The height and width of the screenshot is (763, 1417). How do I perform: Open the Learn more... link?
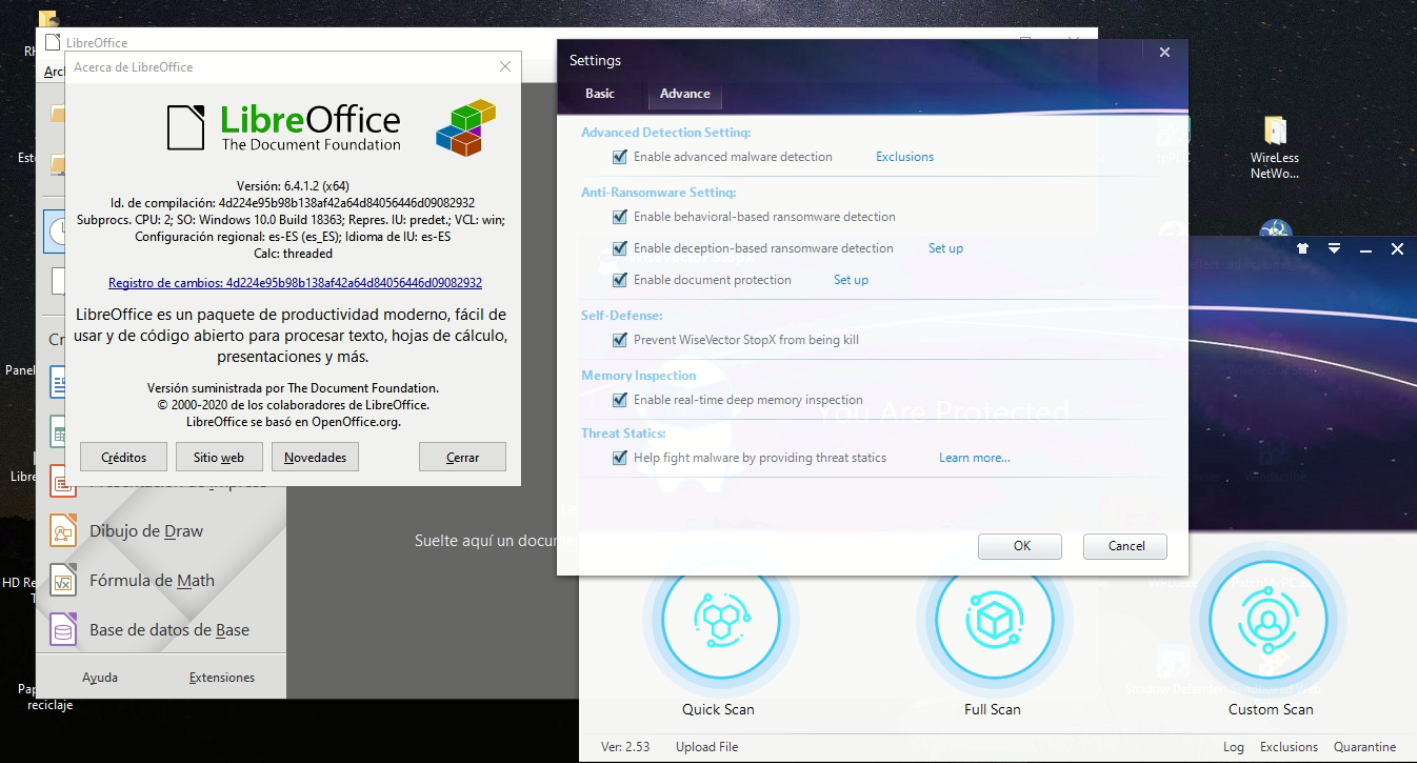click(x=974, y=458)
